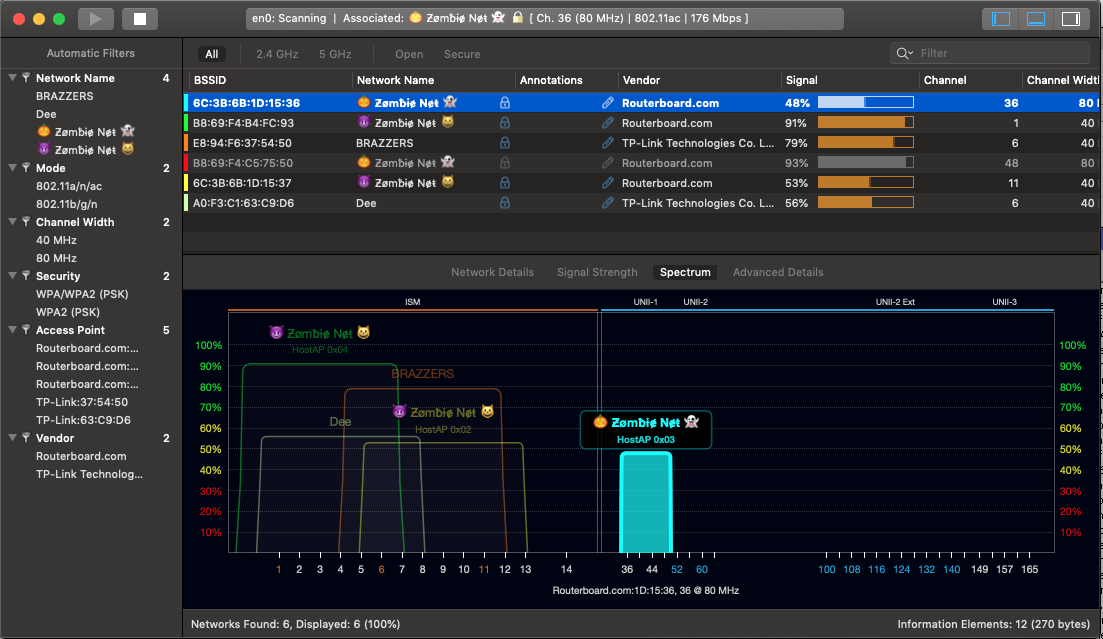Click the filter funnel icon beside Access Point
The width and height of the screenshot is (1103, 639).
26,330
